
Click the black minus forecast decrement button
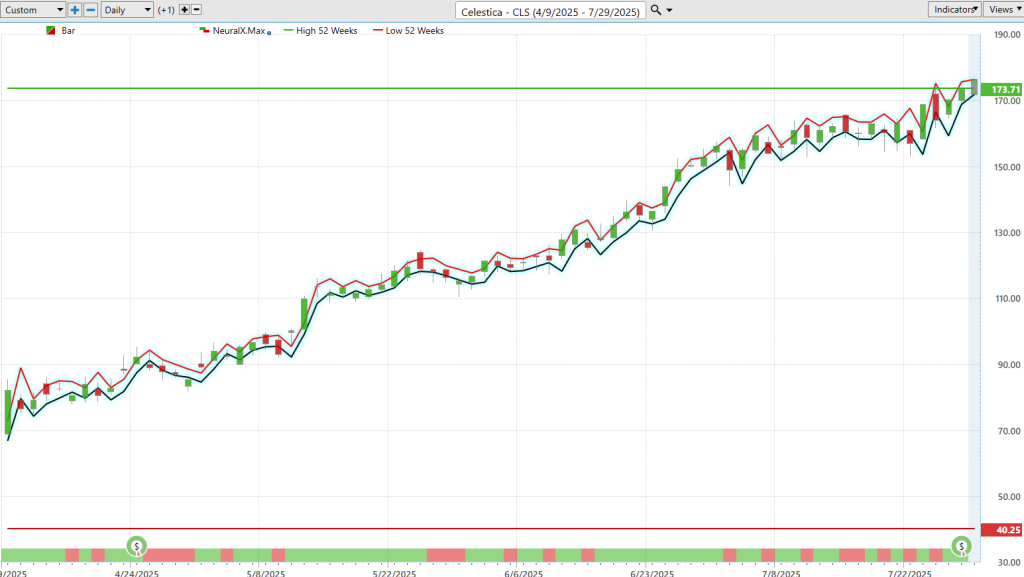(196, 10)
